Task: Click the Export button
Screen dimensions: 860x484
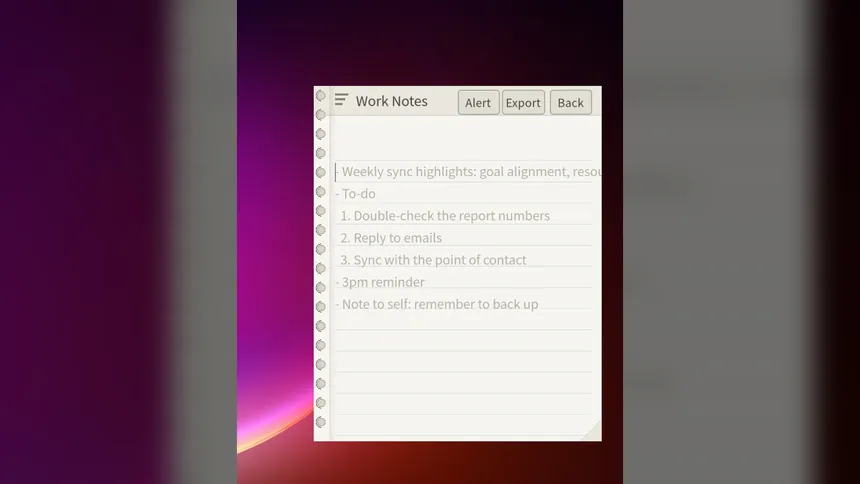Action: tap(523, 103)
